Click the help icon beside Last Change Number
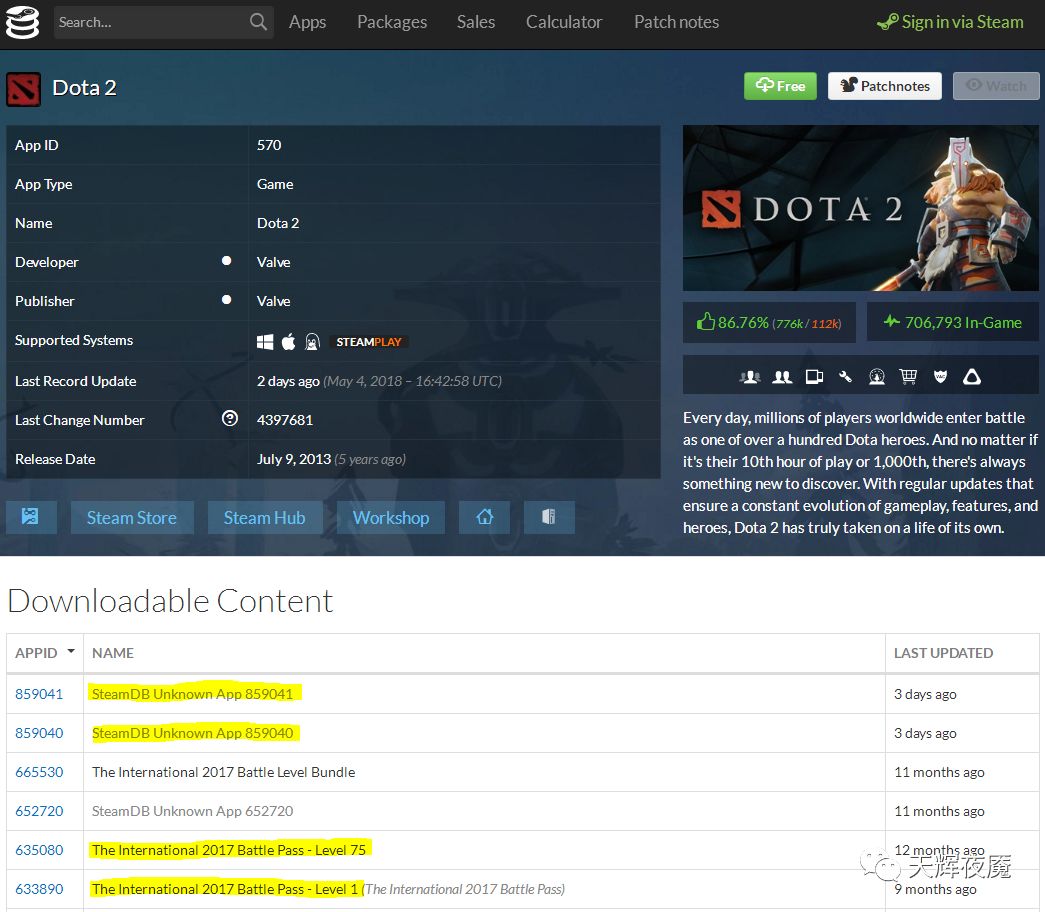This screenshot has height=912, width=1045. (x=230, y=419)
